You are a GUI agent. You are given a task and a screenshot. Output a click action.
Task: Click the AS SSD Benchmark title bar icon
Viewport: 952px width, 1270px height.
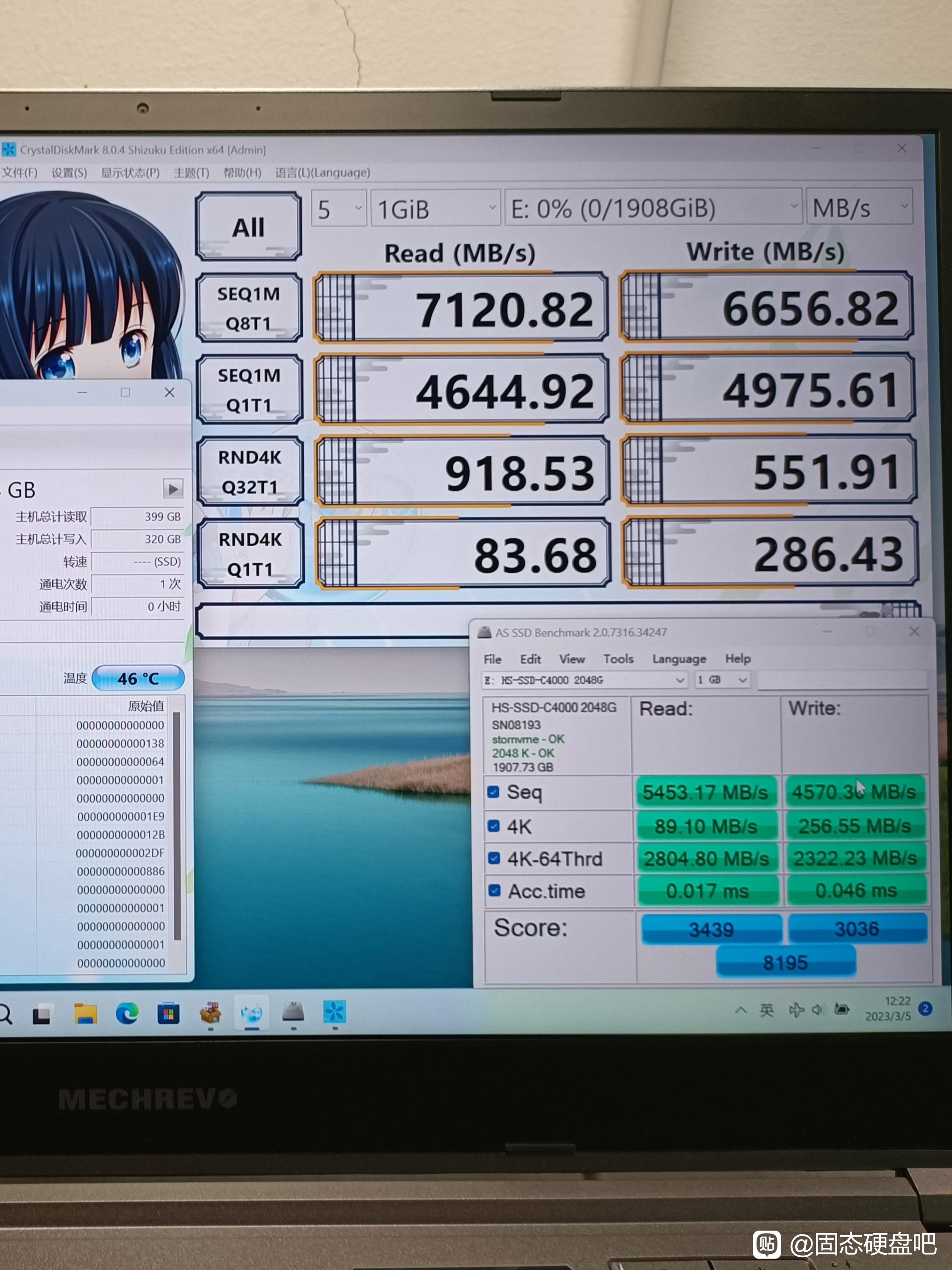(x=485, y=633)
